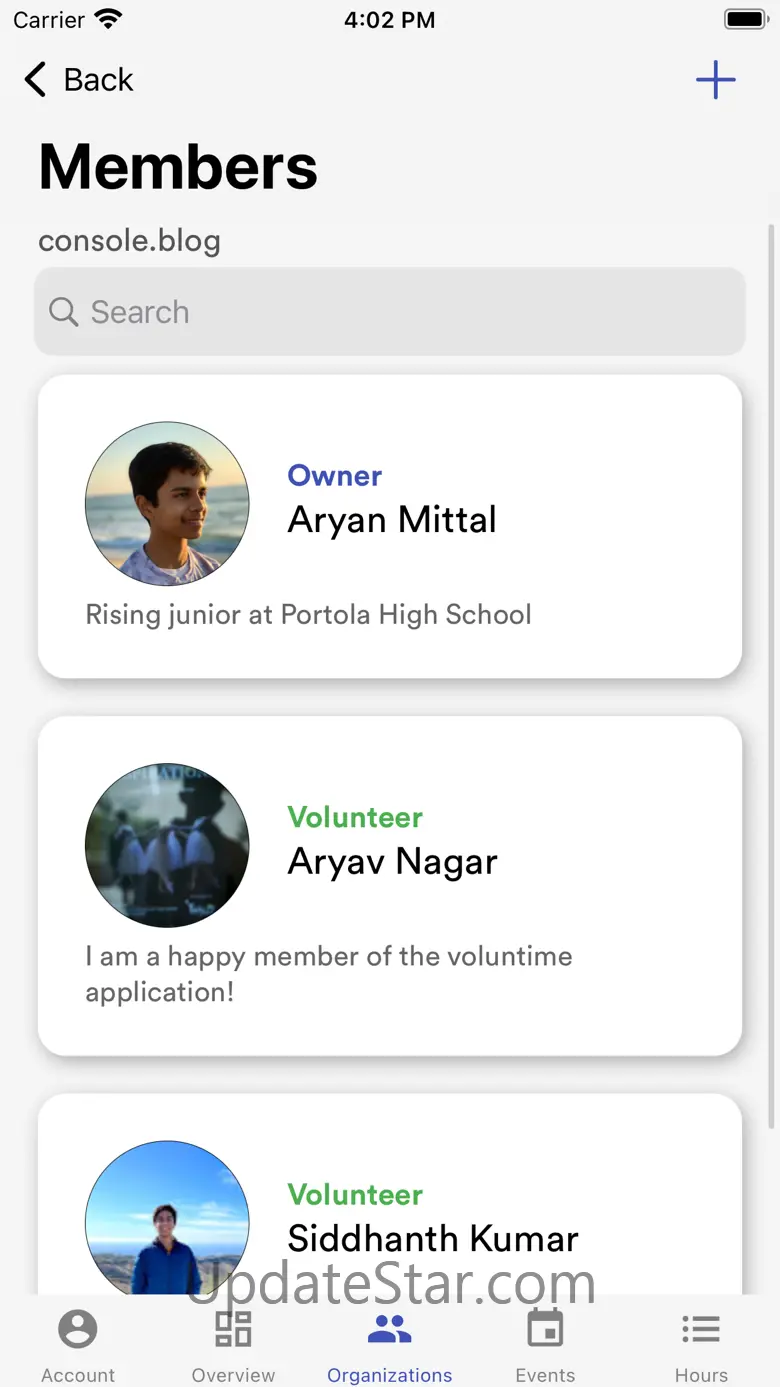View Aryan Mittal's profile photo
Screen dimensions: 780x1387
pyautogui.click(x=167, y=503)
